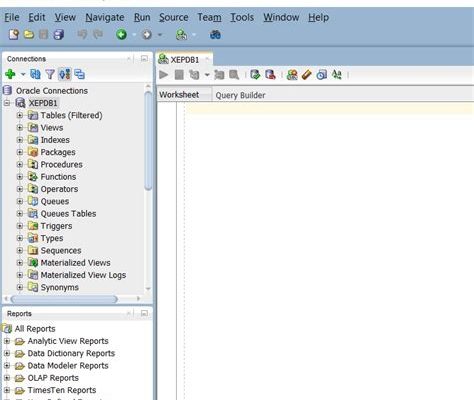Open the Source menu
This screenshot has width=474, height=400.
pos(173,17)
